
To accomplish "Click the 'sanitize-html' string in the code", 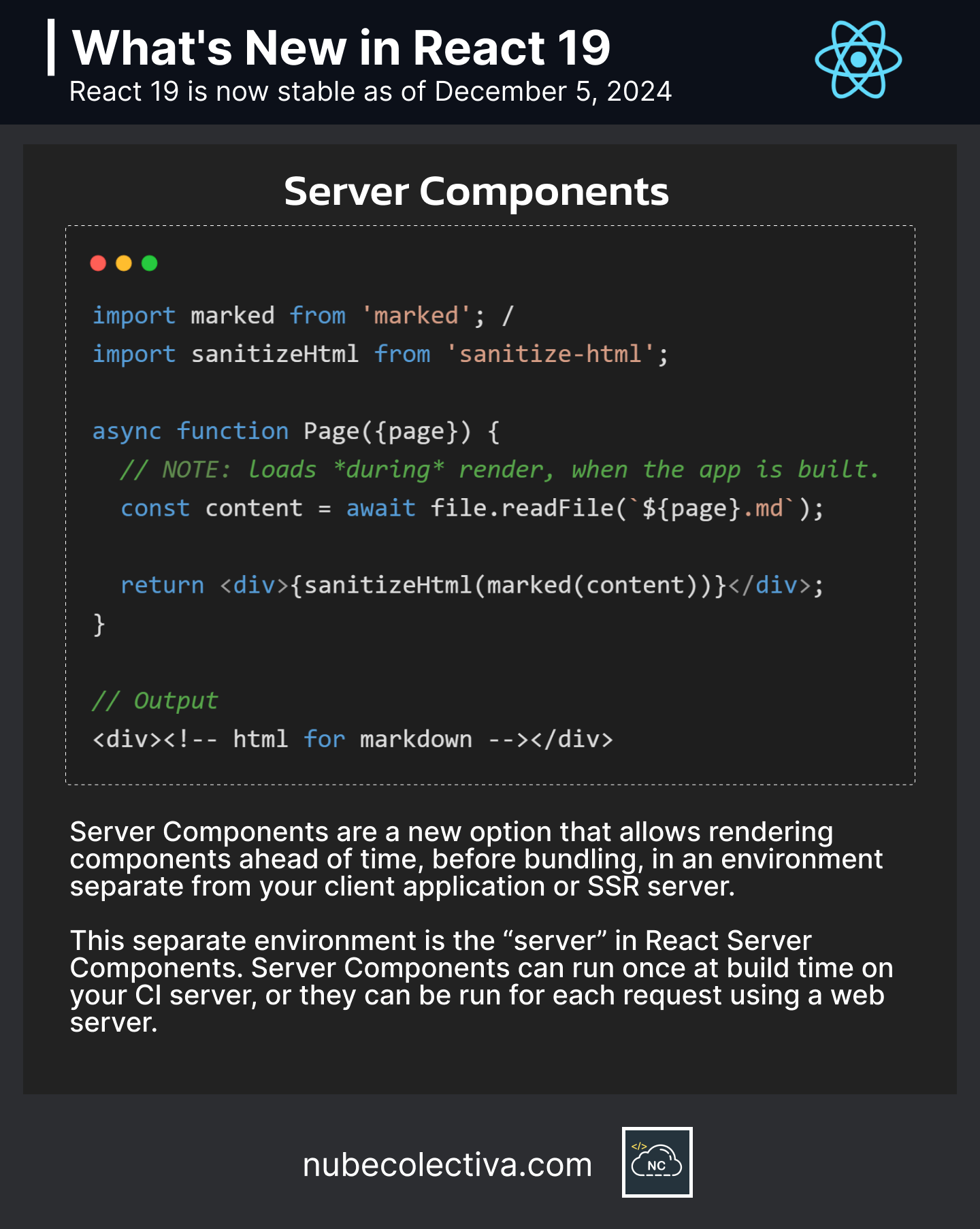I will point(551,354).
